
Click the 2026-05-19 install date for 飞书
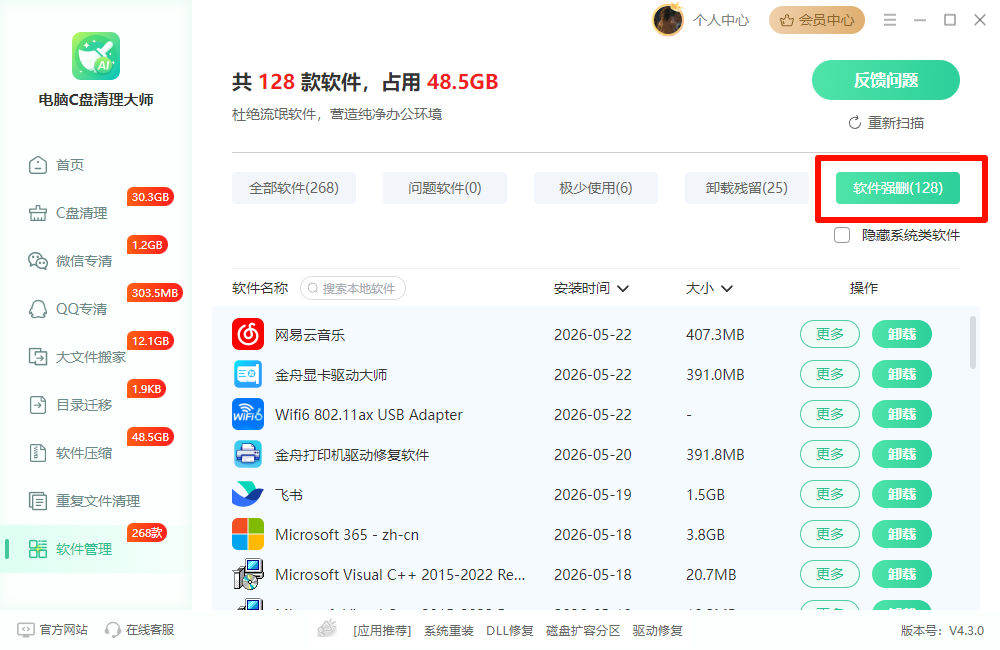coord(592,495)
